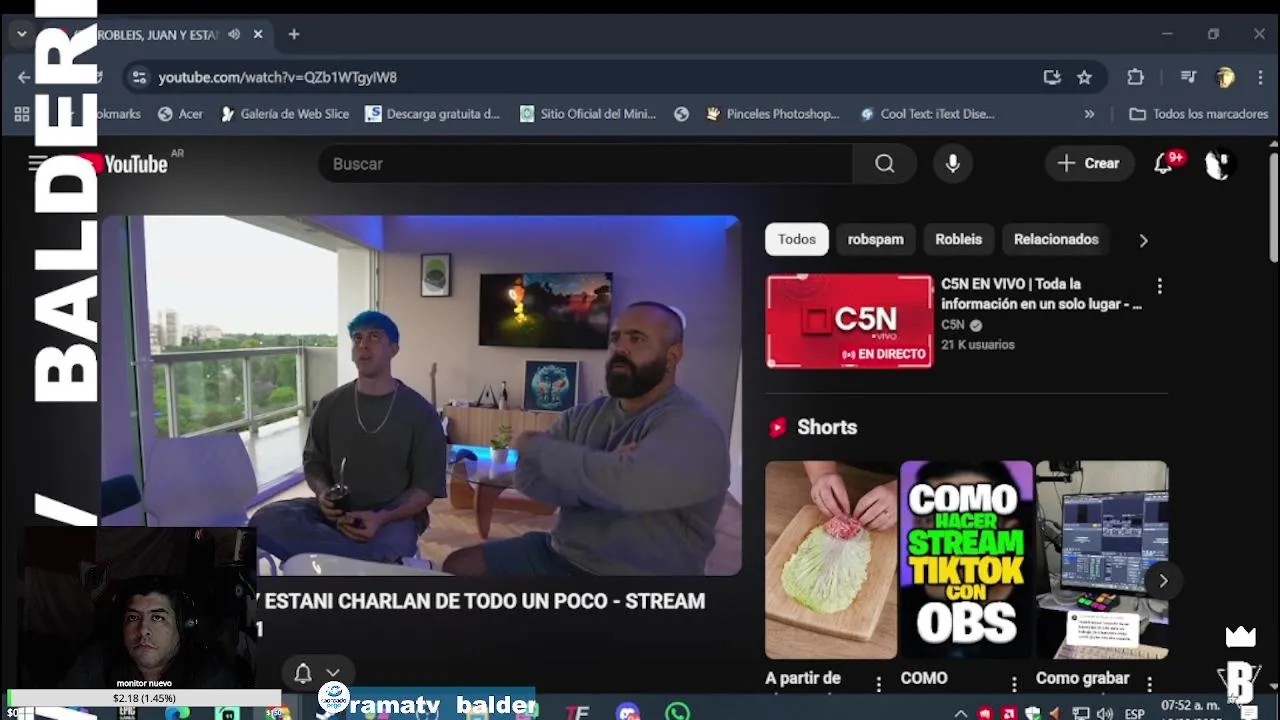This screenshot has width=1280, height=720.
Task: Open the network icon in the system tray
Action: [x=1081, y=714]
